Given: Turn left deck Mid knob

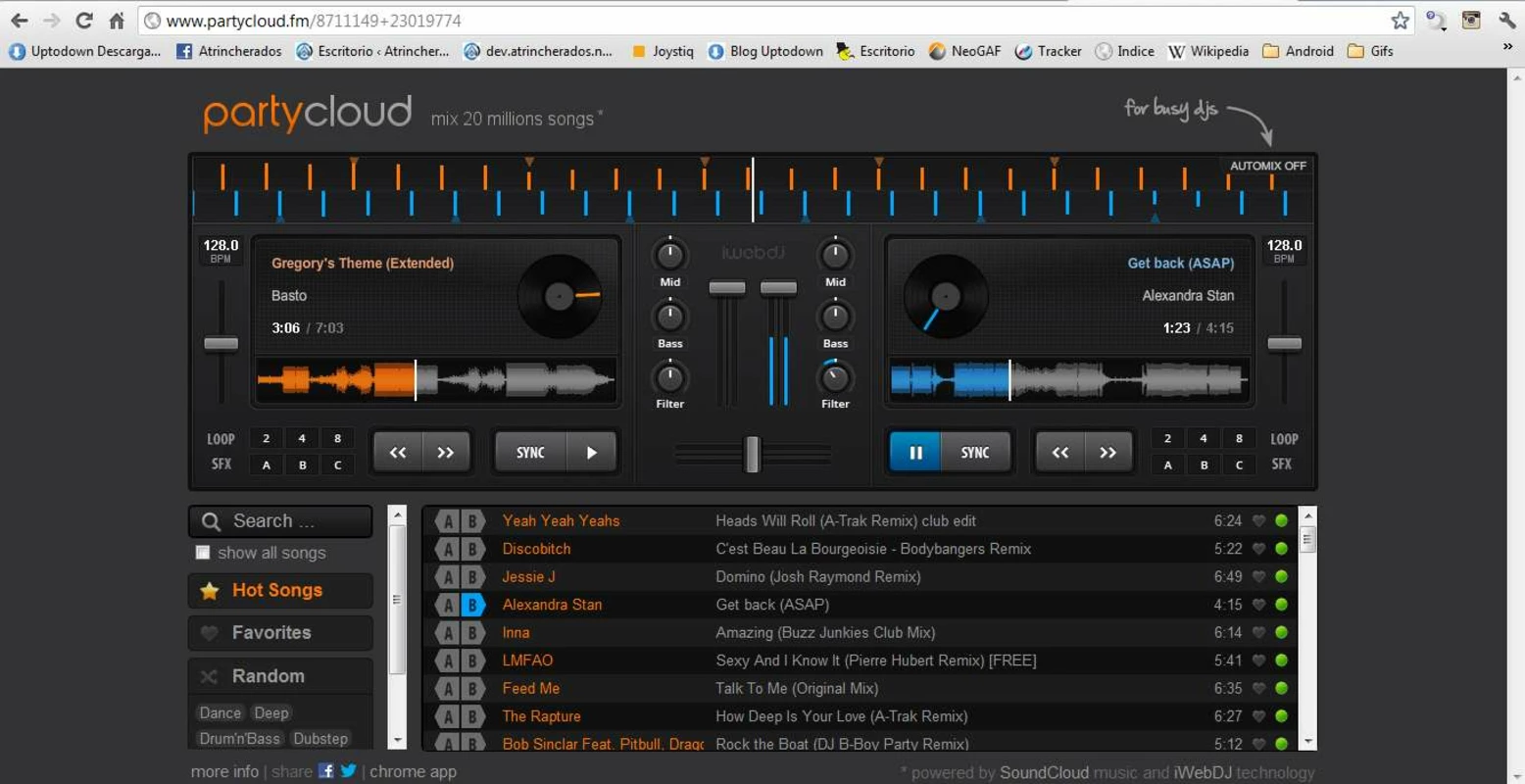Looking at the screenshot, I should click(669, 256).
